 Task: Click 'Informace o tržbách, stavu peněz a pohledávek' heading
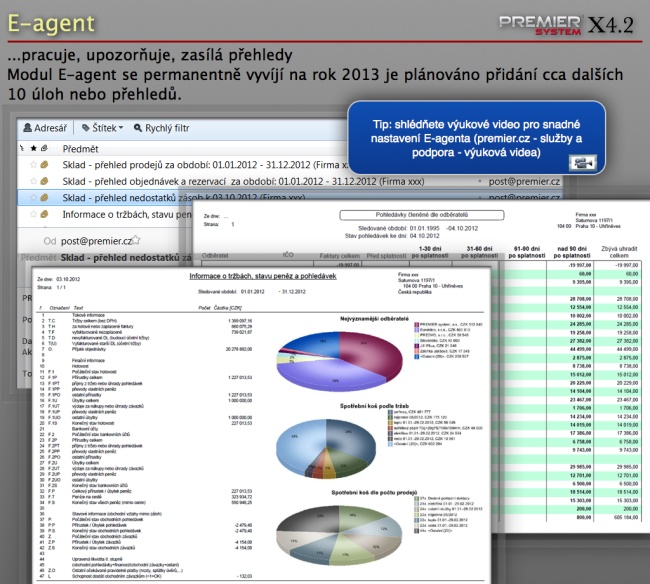(263, 276)
